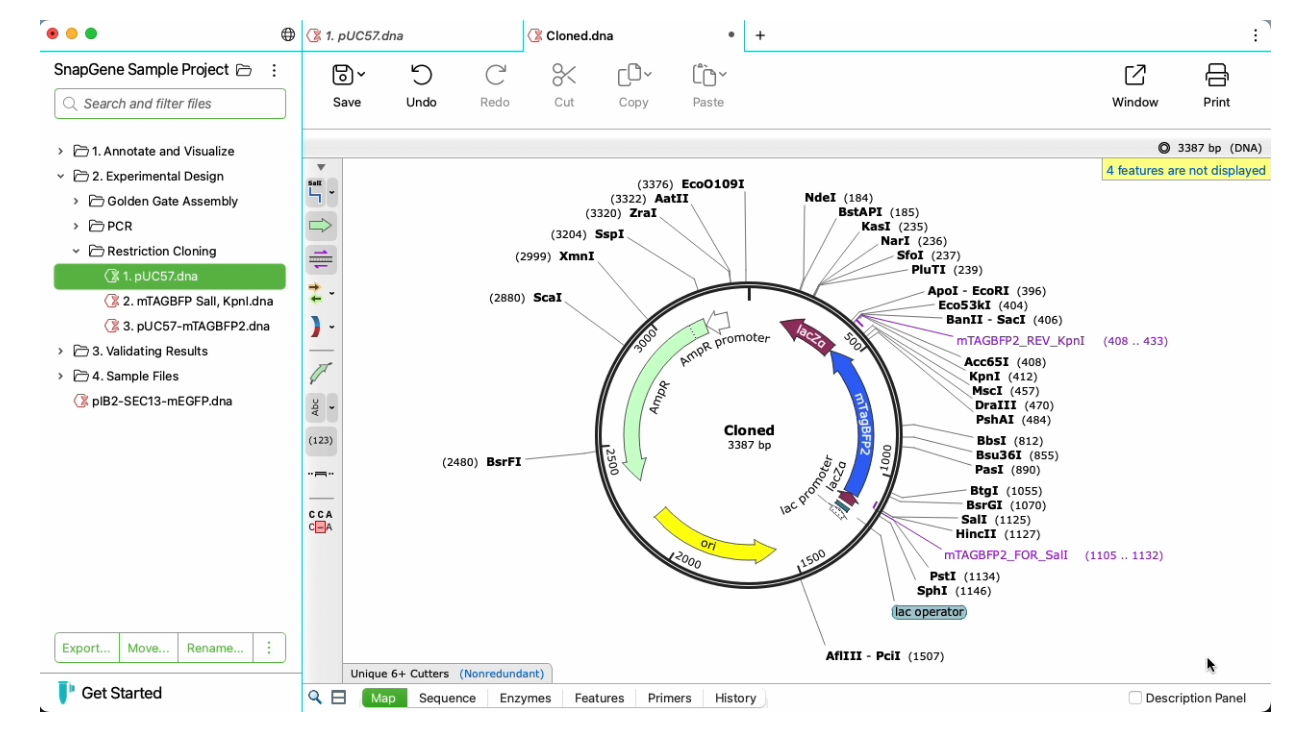Viewport: 1296px width, 739px height.
Task: Expand the 1. Annotate and Visualize folder
Action: tap(61, 151)
